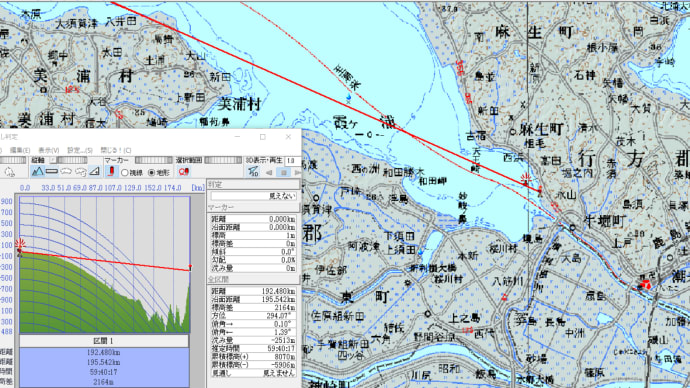
Task: Click the 縦軸 small stepper button
Action: 53,160
